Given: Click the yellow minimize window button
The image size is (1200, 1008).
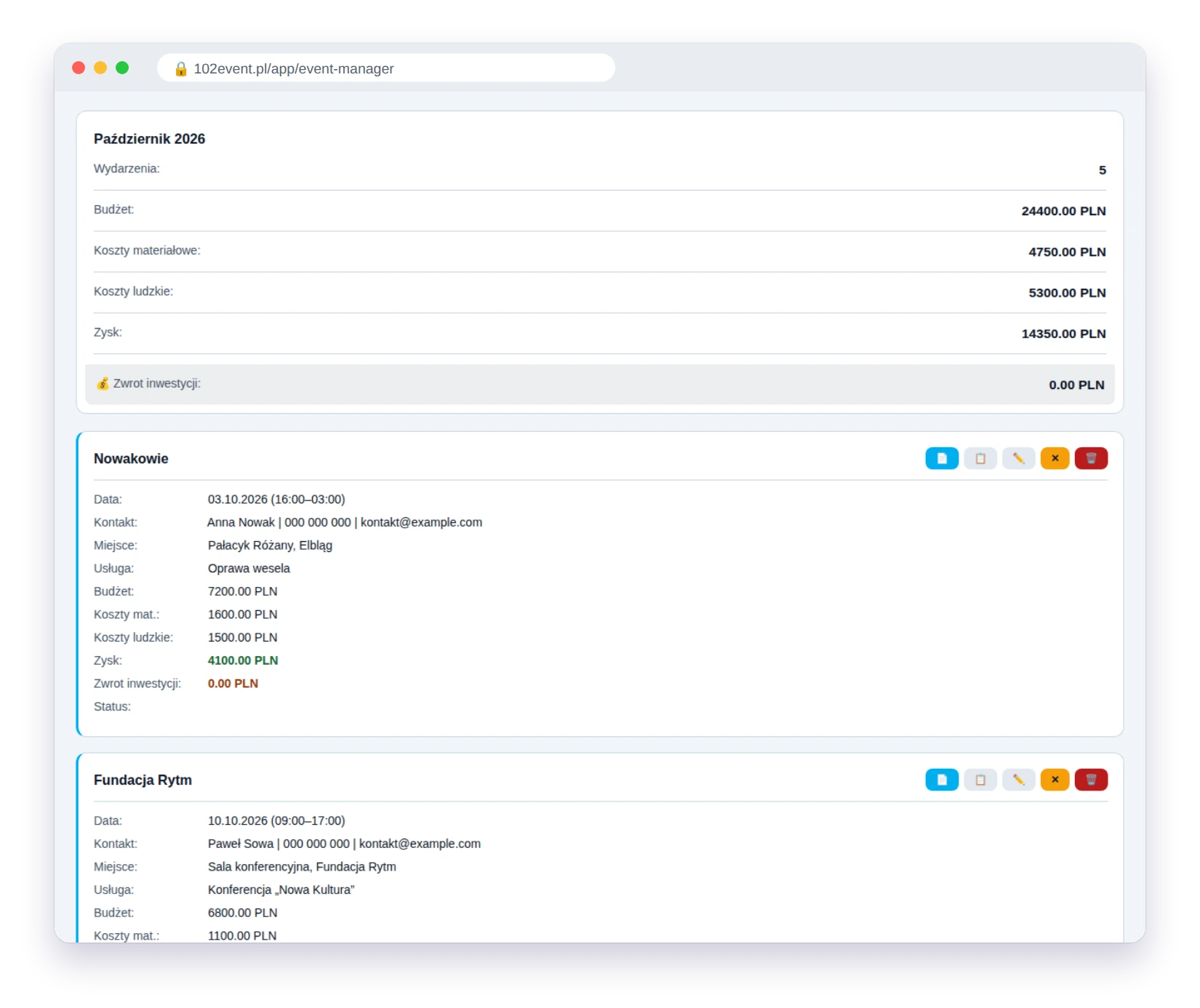Looking at the screenshot, I should point(100,68).
